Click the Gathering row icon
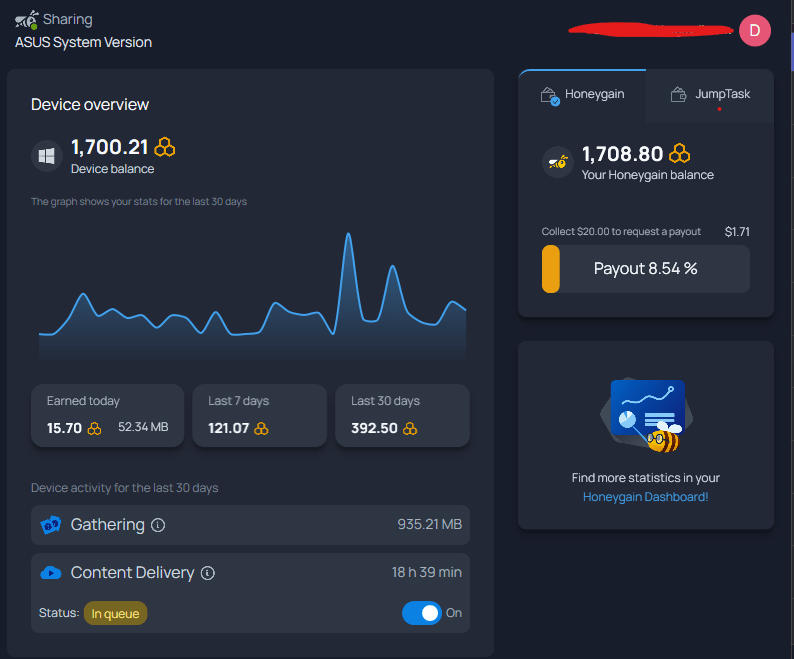This screenshot has width=794, height=659. pyautogui.click(x=51, y=525)
